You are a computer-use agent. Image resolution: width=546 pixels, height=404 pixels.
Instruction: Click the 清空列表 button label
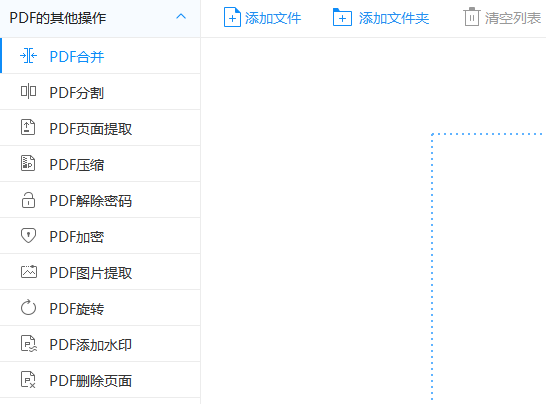coord(513,18)
